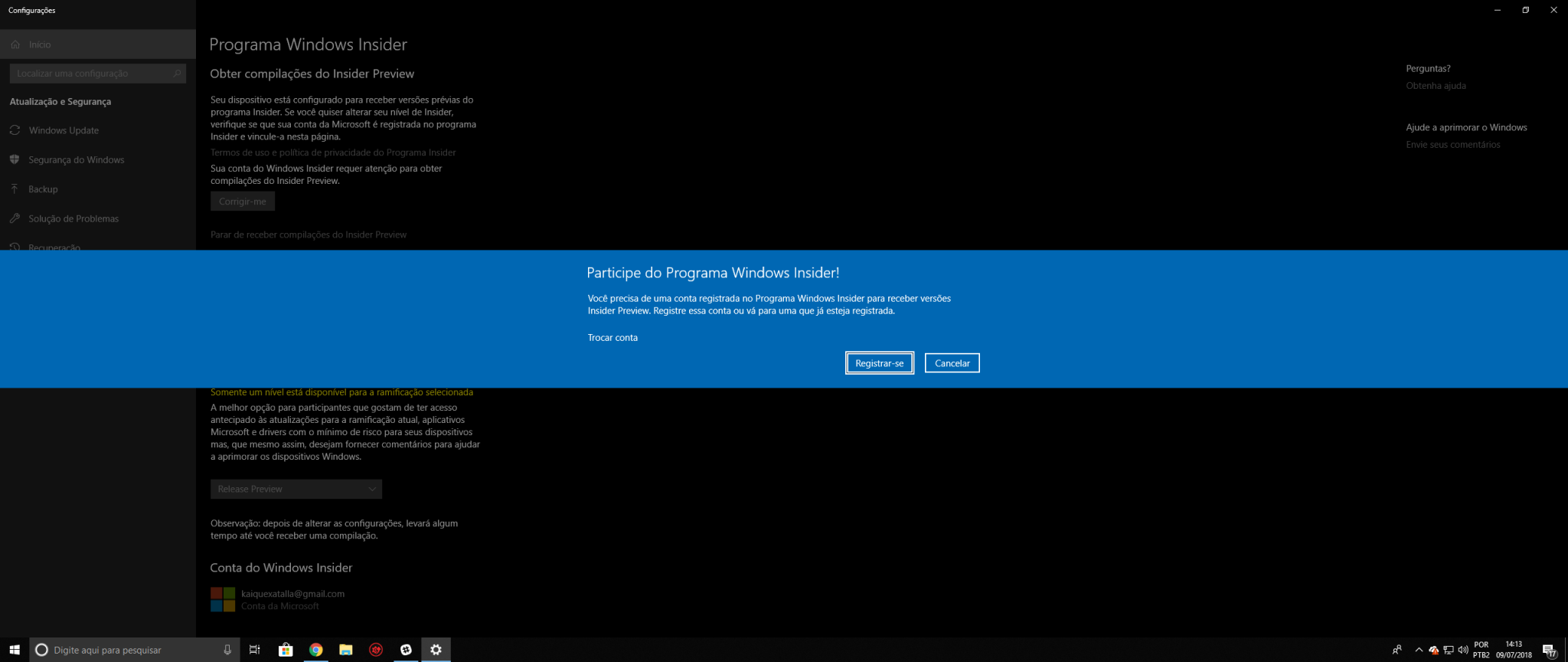1568x662 pixels.
Task: Select Segurança do Windows in sidebar
Action: pyautogui.click(x=98, y=160)
